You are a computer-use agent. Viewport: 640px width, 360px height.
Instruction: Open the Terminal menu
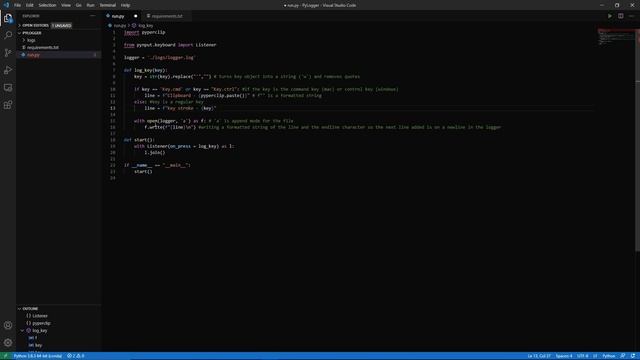108,5
